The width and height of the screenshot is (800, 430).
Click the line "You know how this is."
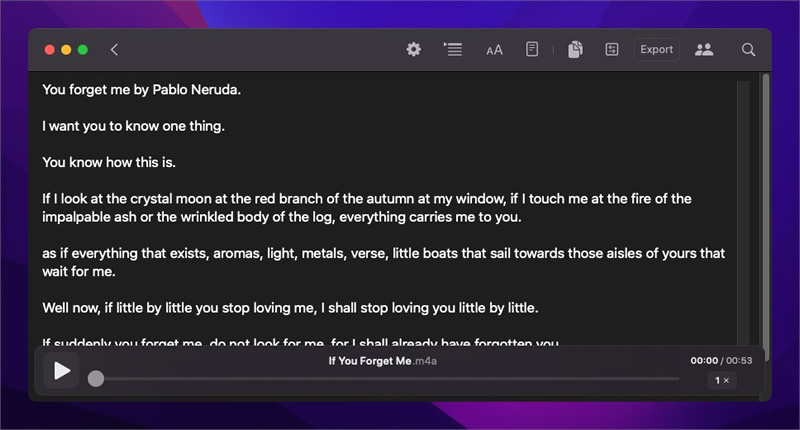click(x=109, y=162)
